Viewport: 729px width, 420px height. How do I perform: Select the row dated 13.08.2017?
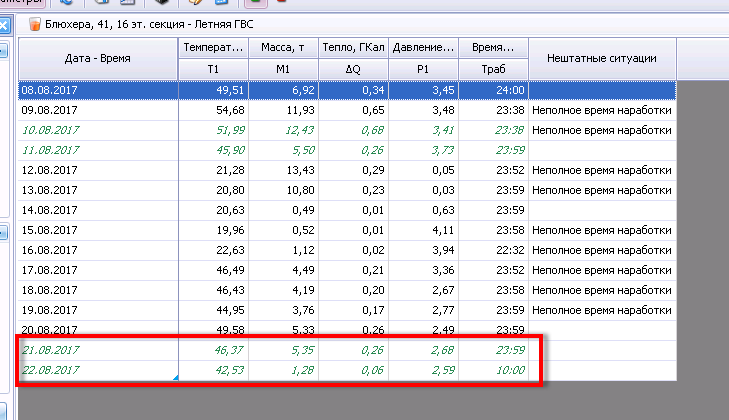tap(347, 190)
